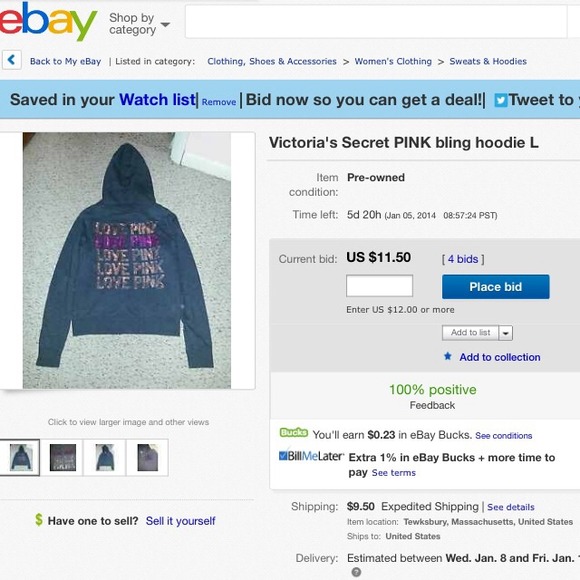580x580 pixels.
Task: Click the bid amount input field
Action: [379, 286]
